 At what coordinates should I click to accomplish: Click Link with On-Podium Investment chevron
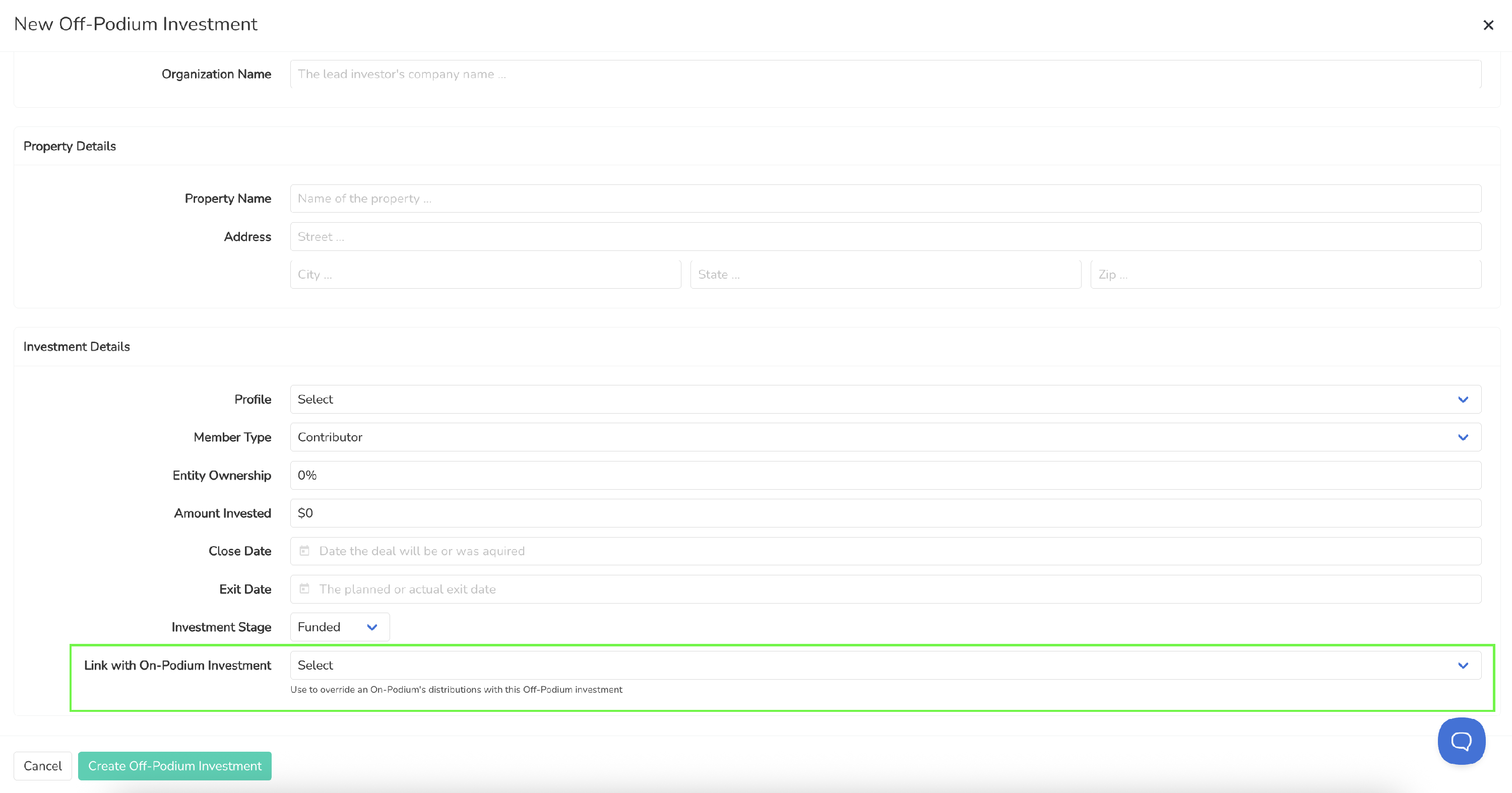coord(1463,665)
